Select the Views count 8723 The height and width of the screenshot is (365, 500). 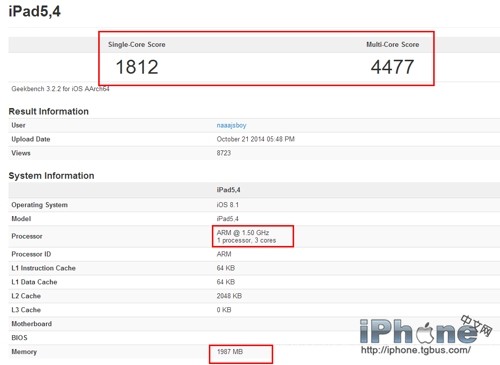click(224, 153)
